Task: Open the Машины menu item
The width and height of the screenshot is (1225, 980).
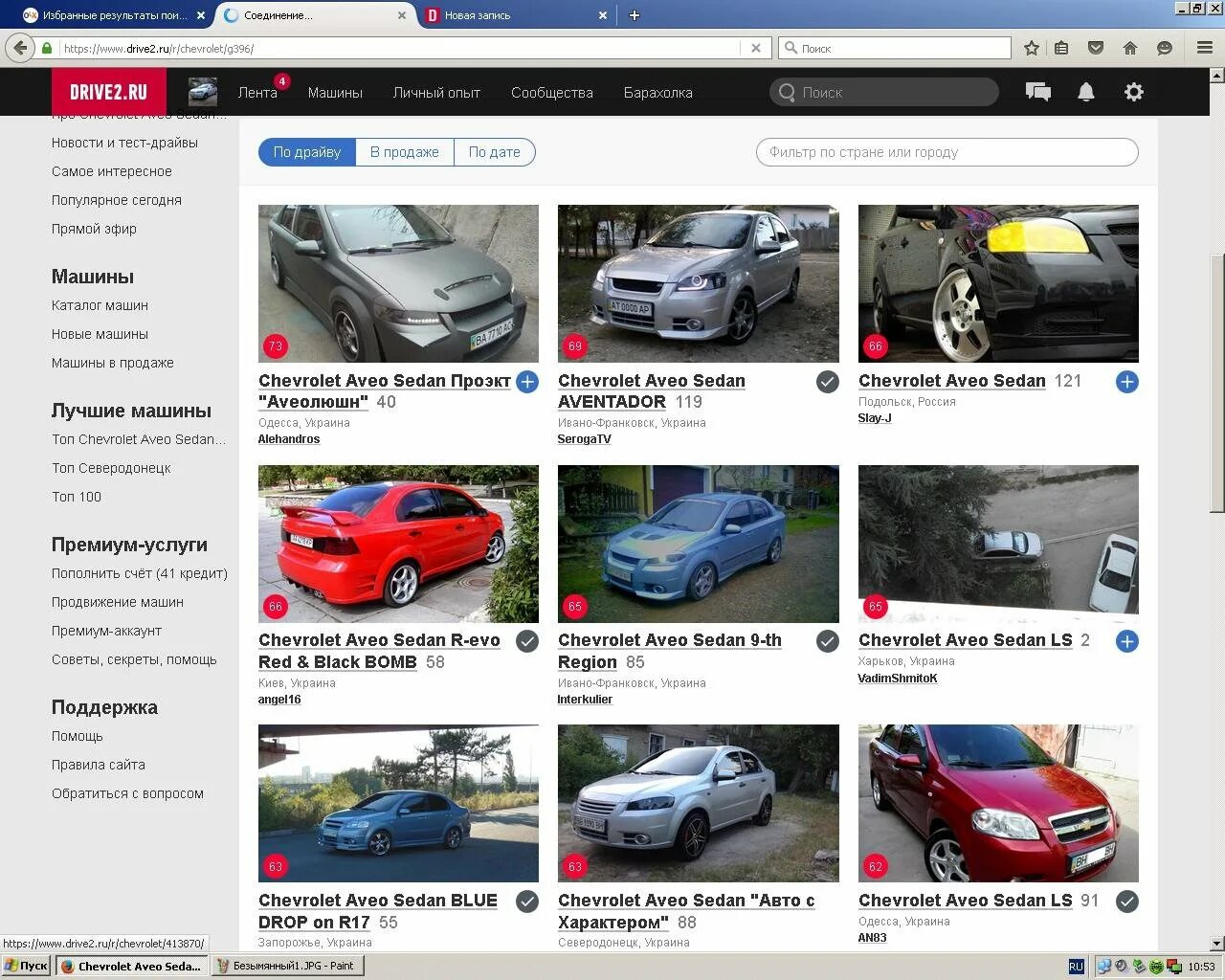Action: coord(335,93)
